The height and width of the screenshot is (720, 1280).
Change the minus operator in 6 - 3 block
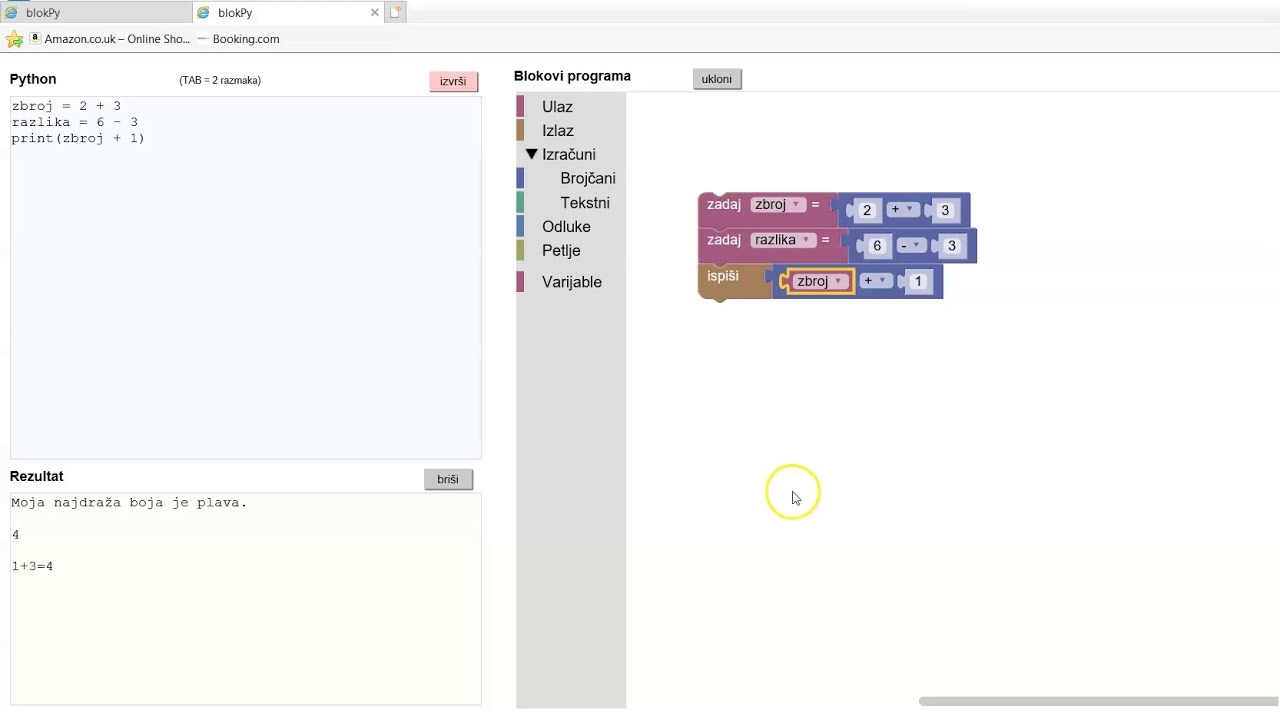(910, 245)
